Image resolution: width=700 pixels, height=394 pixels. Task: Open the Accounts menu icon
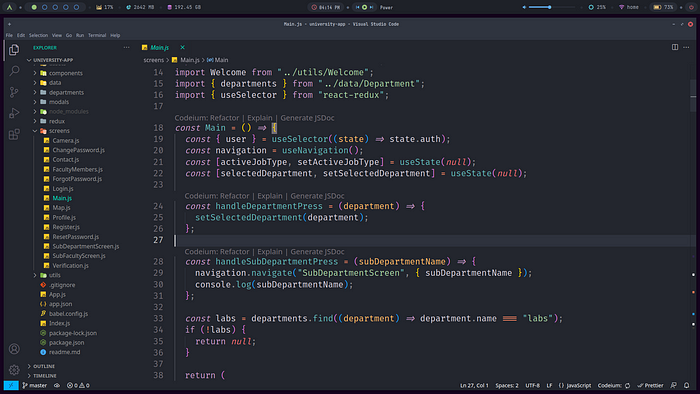coord(14,348)
